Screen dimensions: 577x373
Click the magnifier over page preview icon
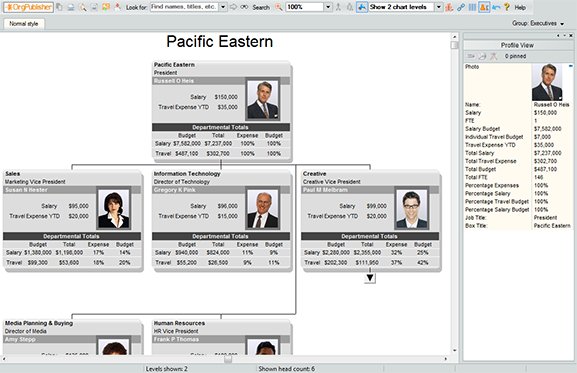pyautogui.click(x=83, y=7)
